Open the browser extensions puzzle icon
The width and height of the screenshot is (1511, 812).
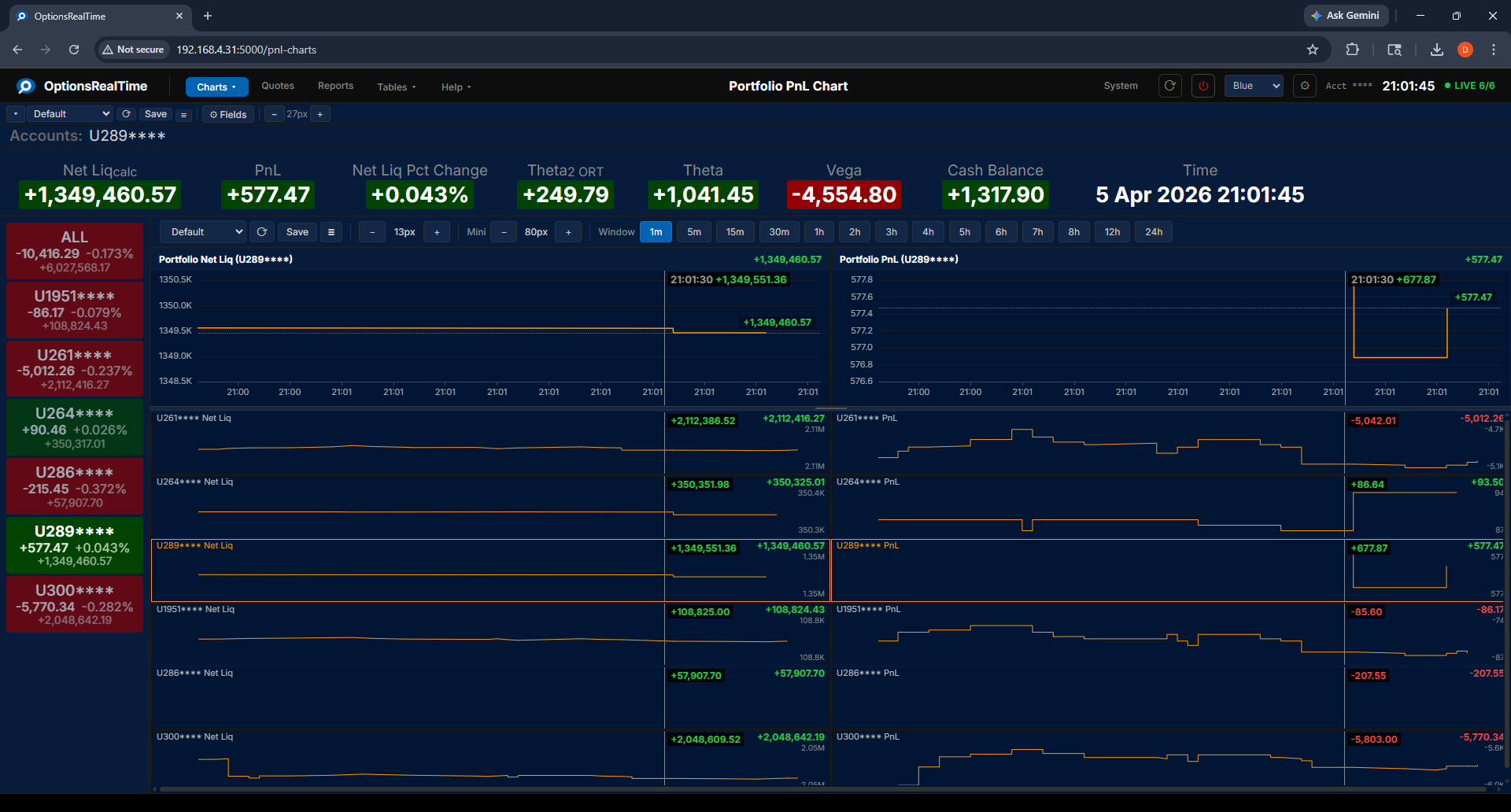[x=1352, y=50]
